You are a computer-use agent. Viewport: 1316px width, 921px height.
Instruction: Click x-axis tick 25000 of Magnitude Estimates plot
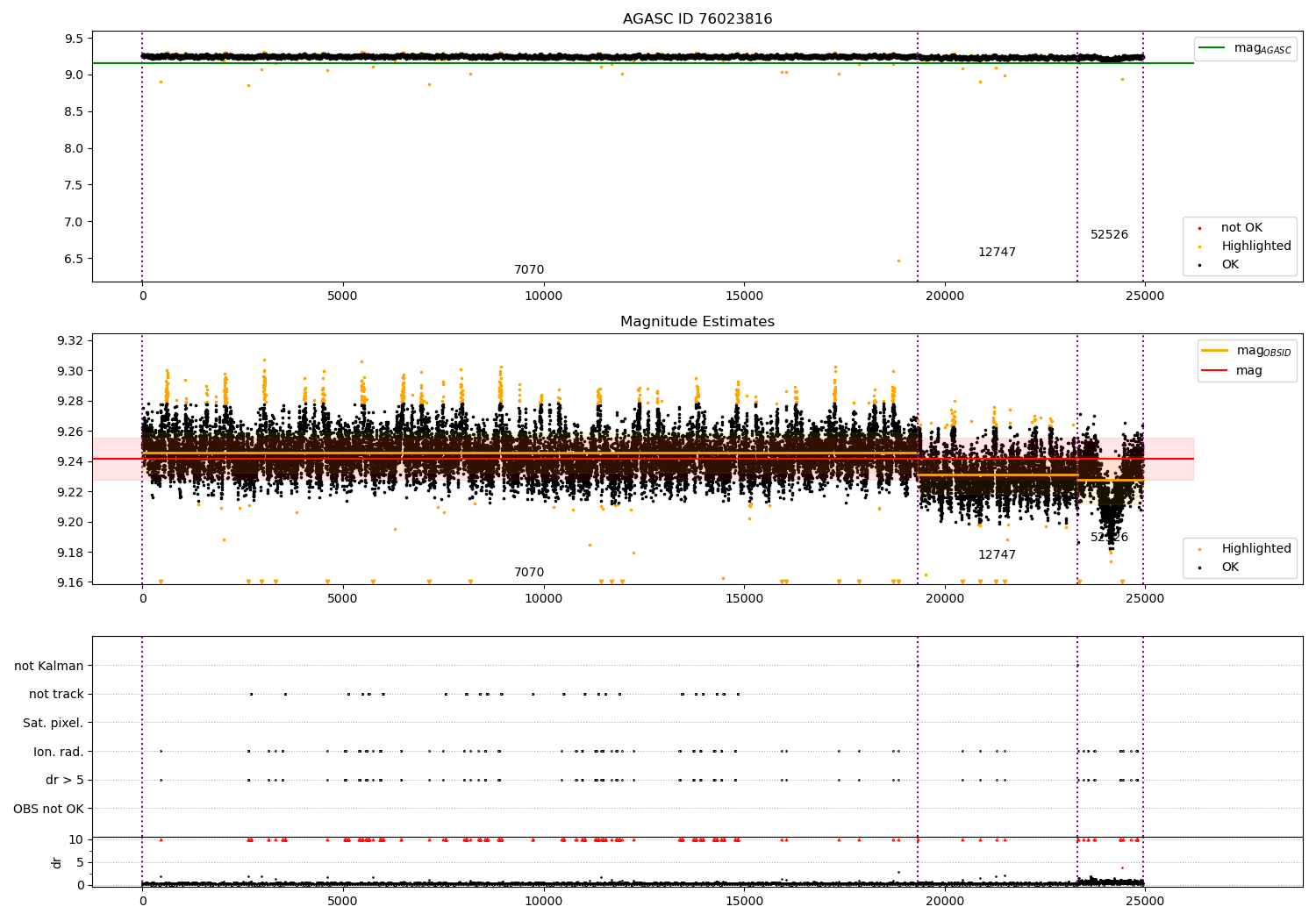coord(1145,599)
